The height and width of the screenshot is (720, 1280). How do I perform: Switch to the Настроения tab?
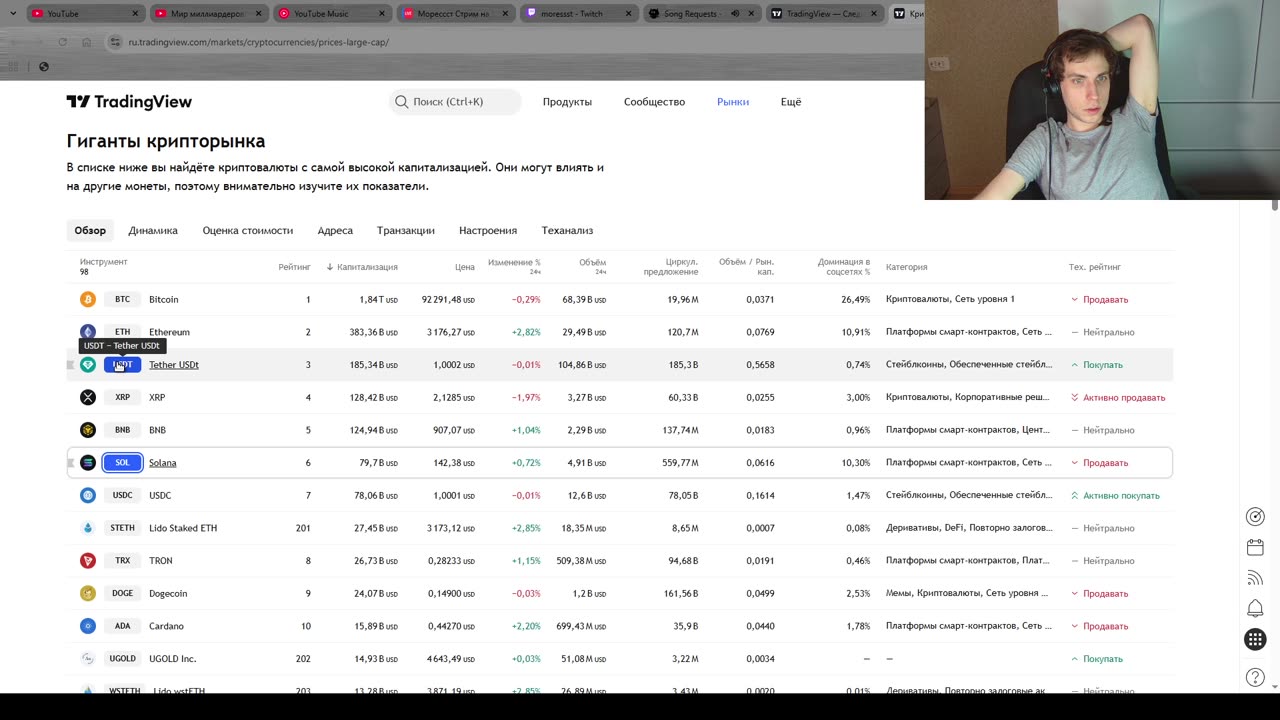coord(488,230)
